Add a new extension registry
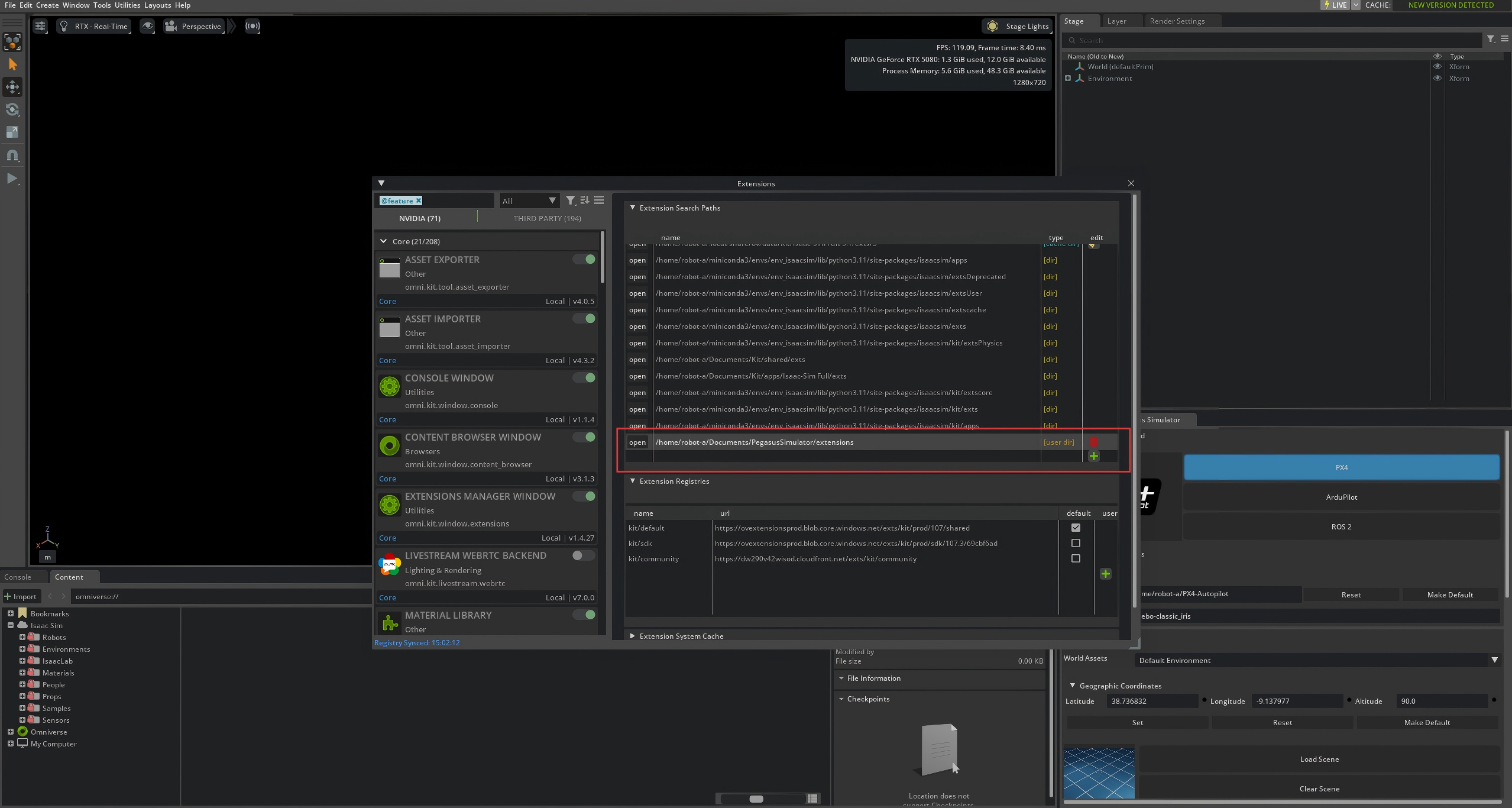The height and width of the screenshot is (808, 1512). click(1106, 574)
